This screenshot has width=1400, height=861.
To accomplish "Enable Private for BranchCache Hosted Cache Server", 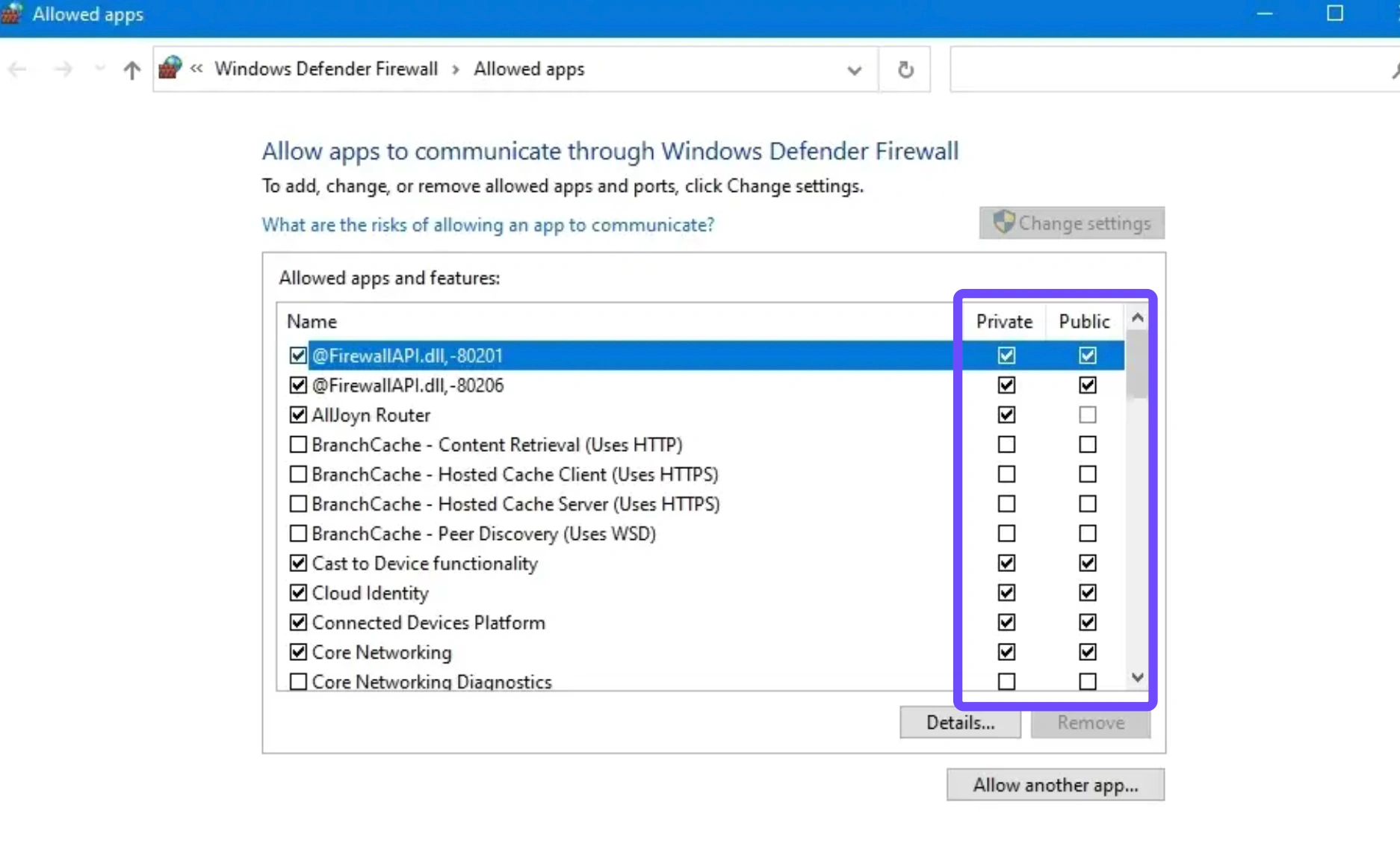I will pos(1006,504).
